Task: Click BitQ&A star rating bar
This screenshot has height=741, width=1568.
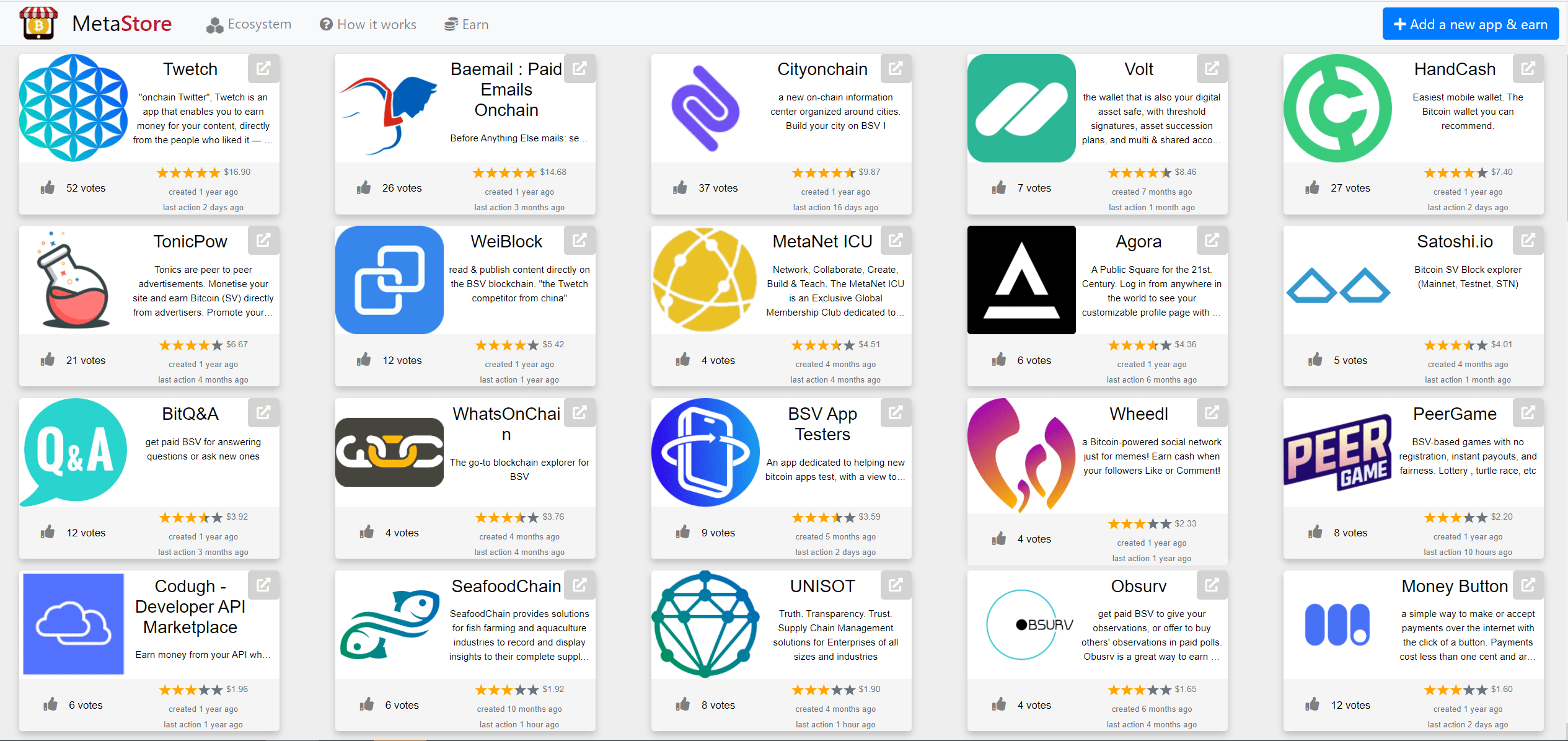Action: coord(191,518)
